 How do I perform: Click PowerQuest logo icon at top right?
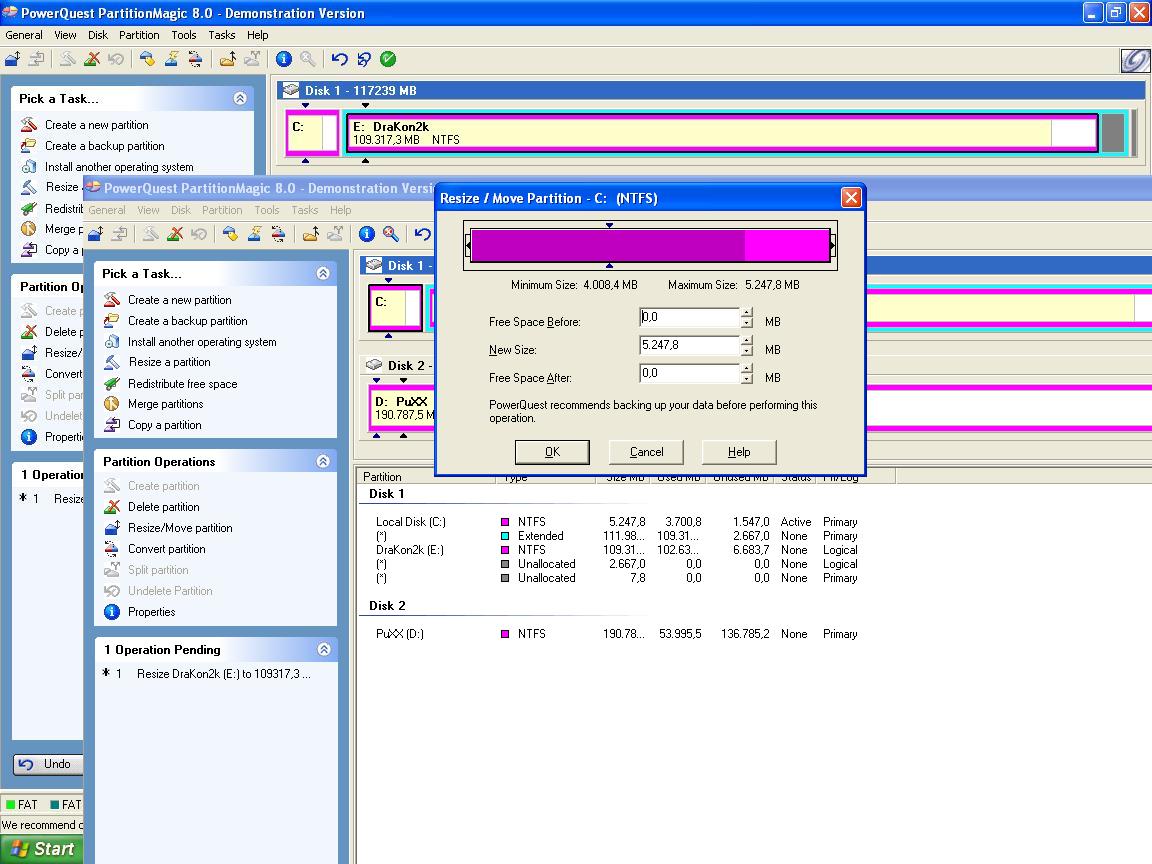(x=1134, y=60)
